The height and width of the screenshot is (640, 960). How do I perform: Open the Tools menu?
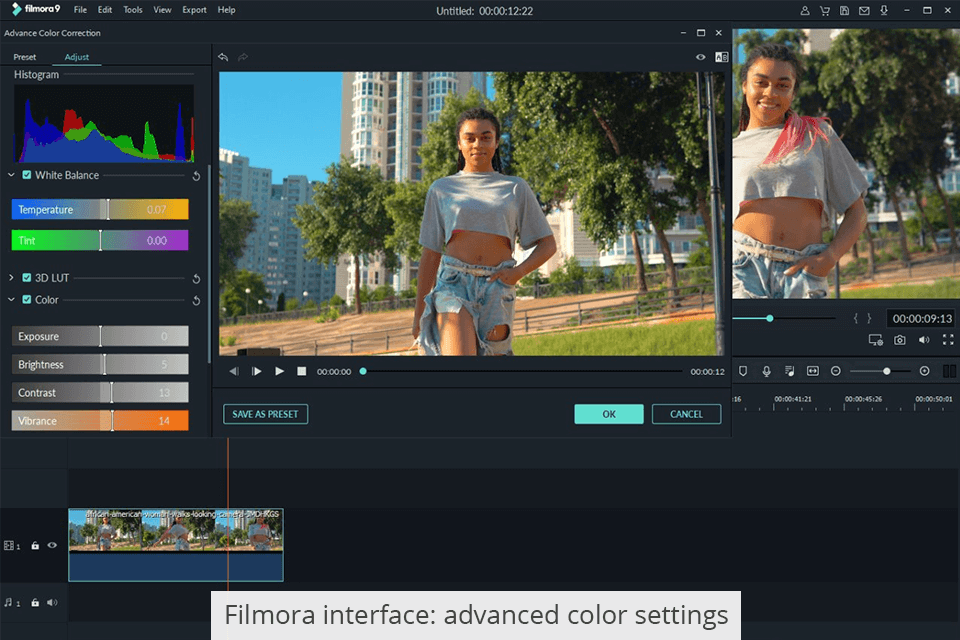(132, 10)
